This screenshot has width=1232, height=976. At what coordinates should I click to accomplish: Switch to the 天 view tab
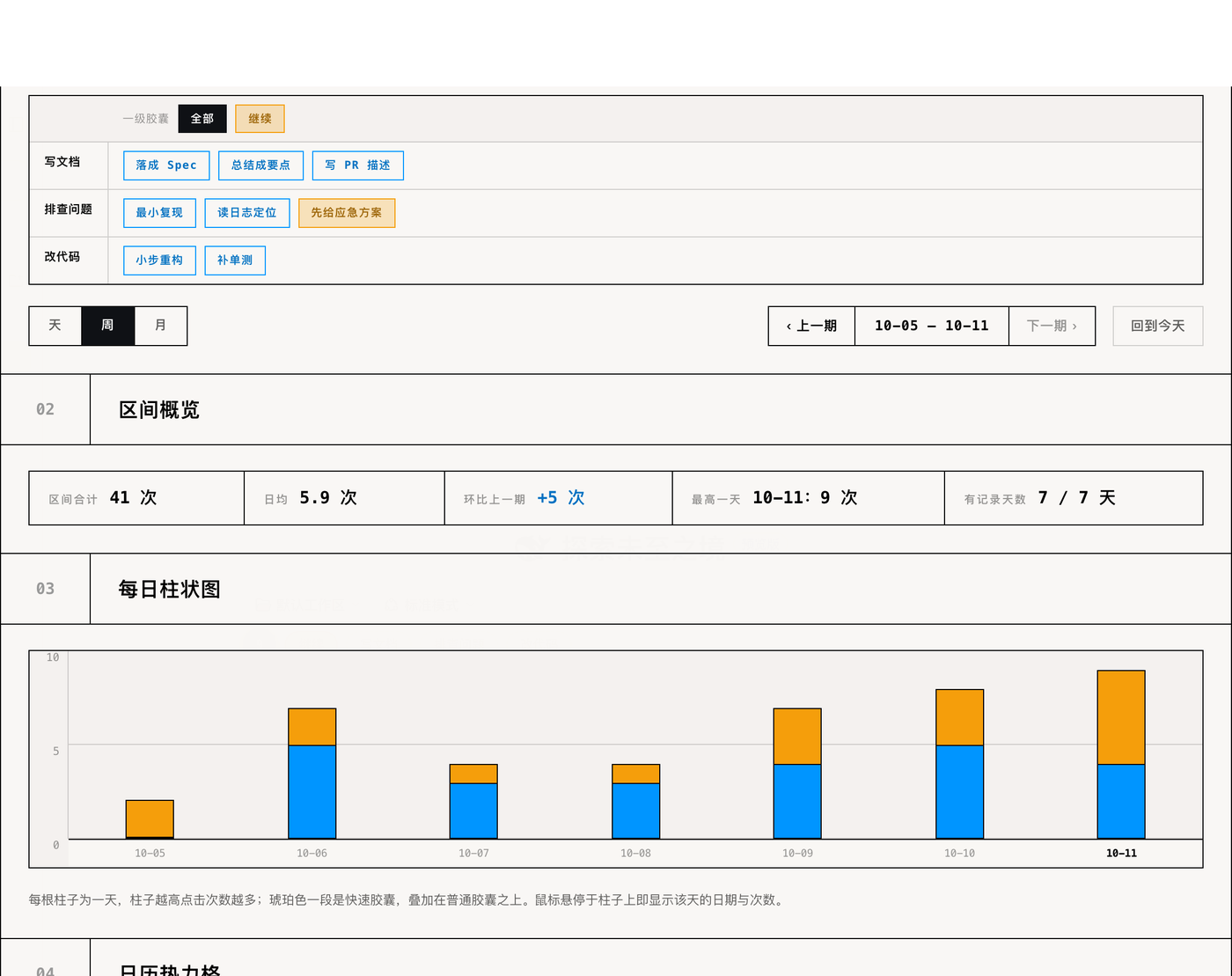point(55,326)
